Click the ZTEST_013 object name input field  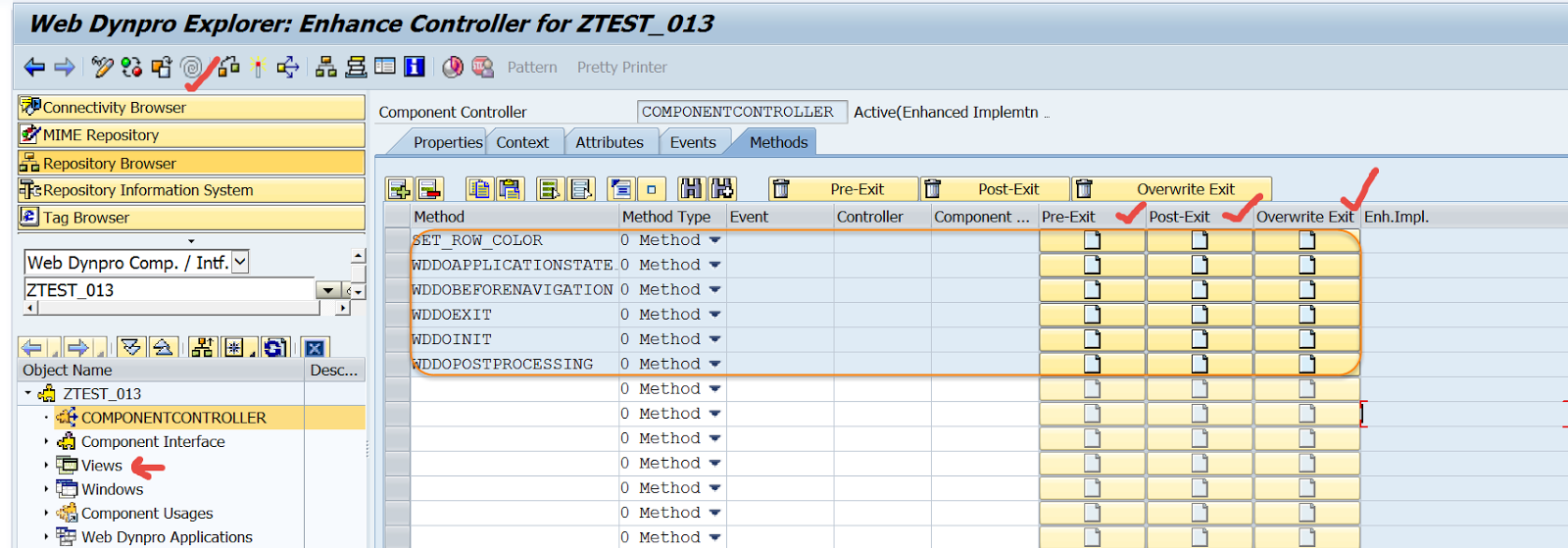click(x=167, y=290)
